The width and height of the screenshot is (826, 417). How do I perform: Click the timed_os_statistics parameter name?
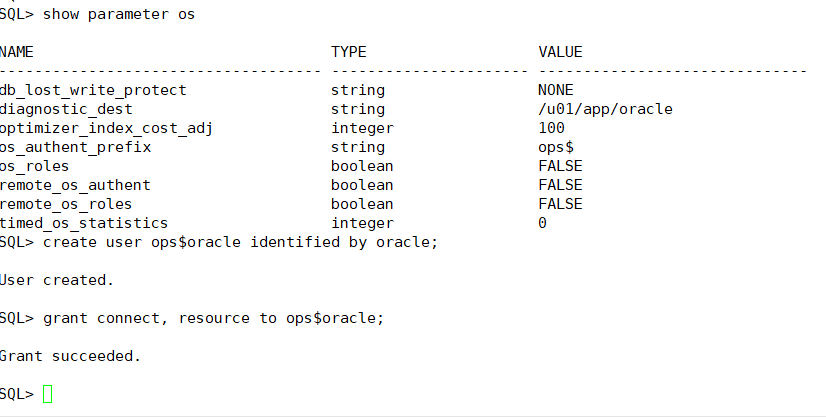(x=84, y=223)
